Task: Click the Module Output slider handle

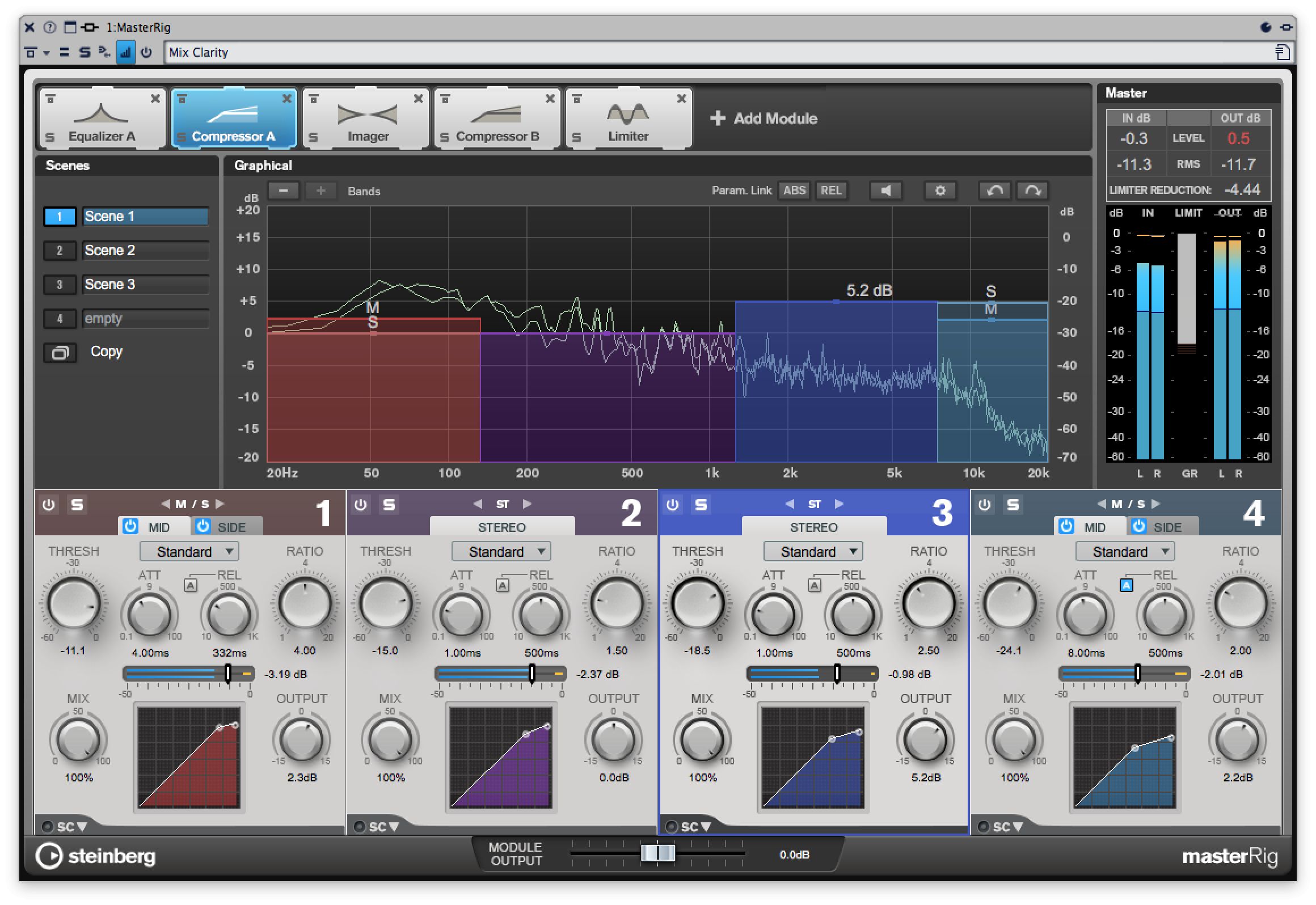Action: coord(658,853)
